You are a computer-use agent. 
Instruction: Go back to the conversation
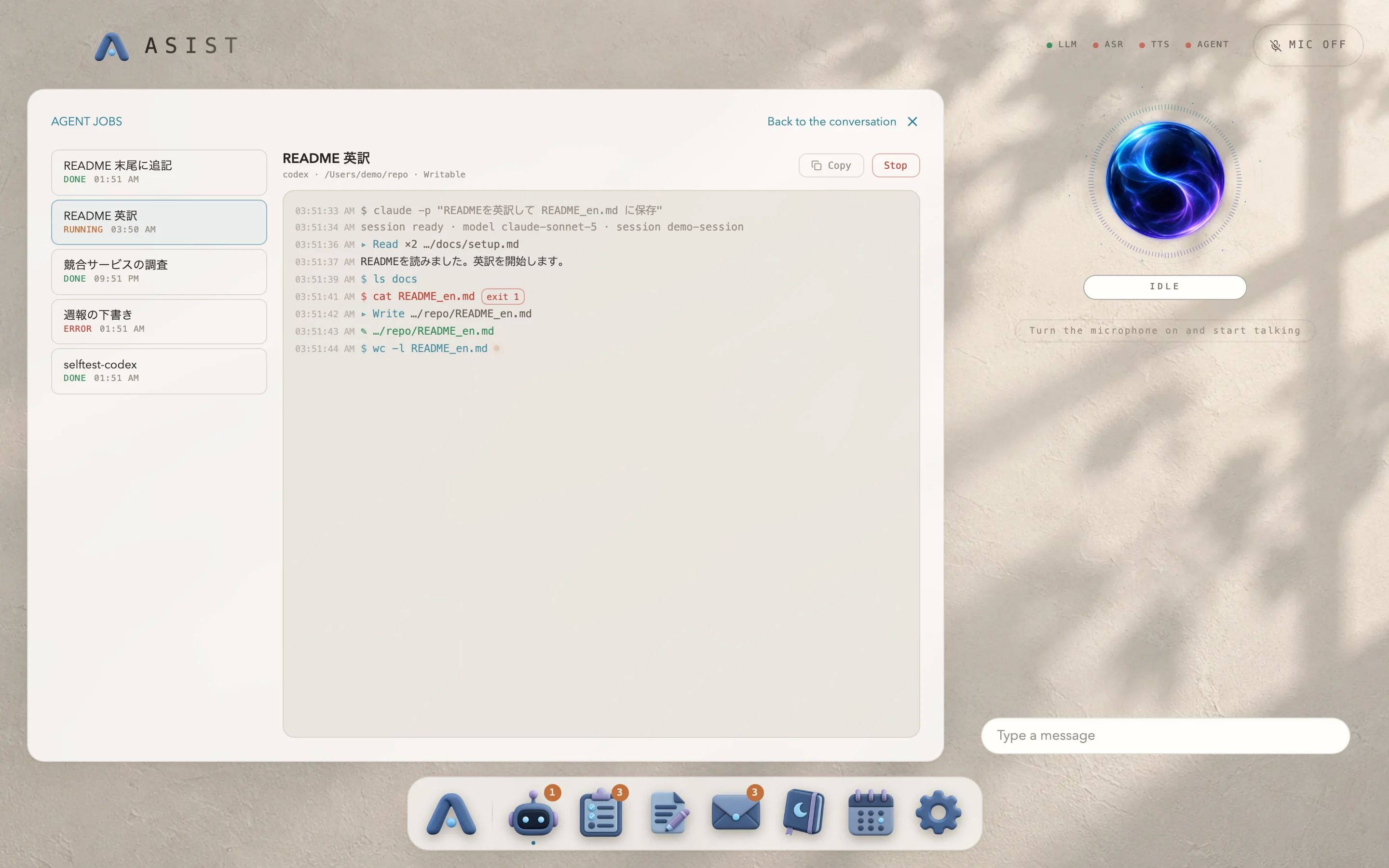tap(831, 122)
